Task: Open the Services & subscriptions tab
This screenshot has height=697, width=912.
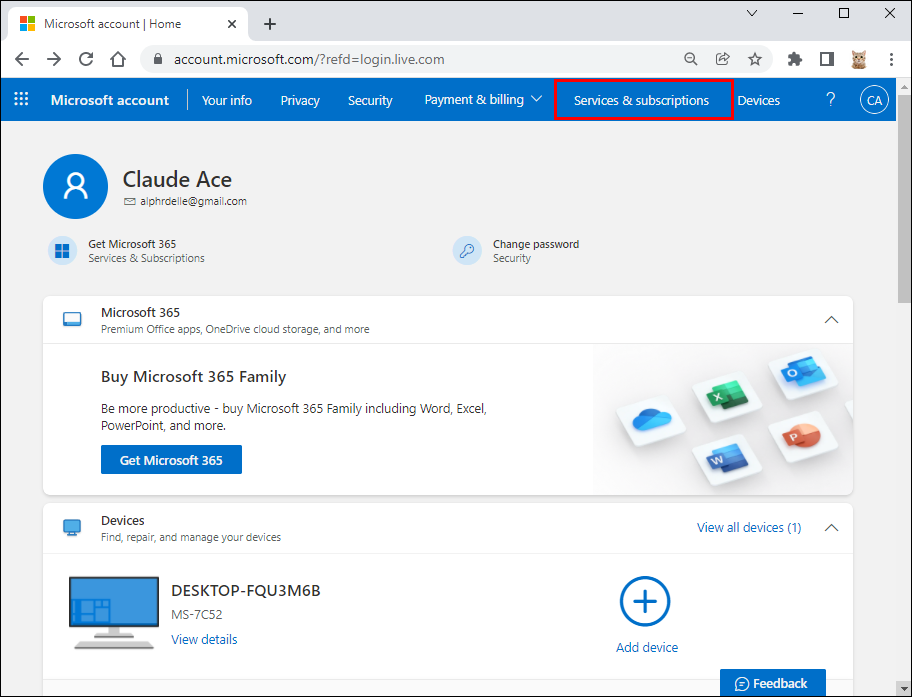Action: point(641,100)
